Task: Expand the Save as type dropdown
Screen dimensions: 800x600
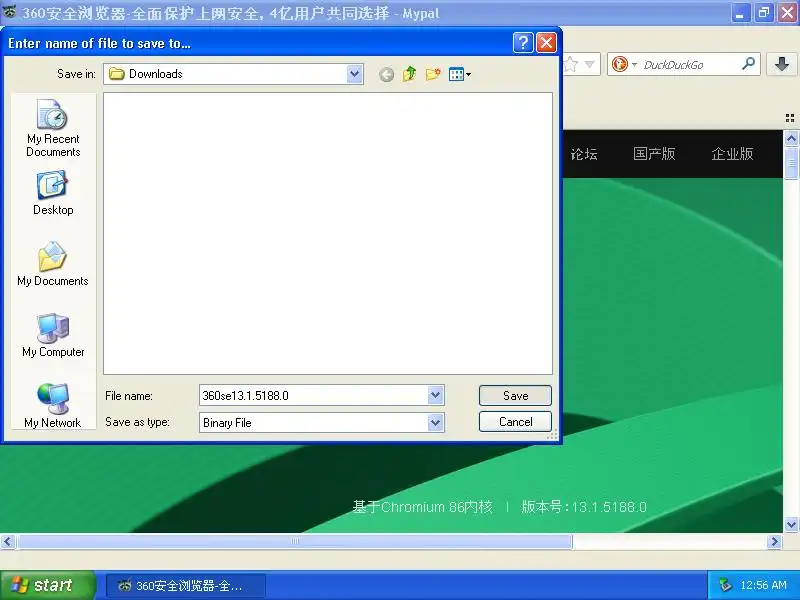Action: [435, 422]
